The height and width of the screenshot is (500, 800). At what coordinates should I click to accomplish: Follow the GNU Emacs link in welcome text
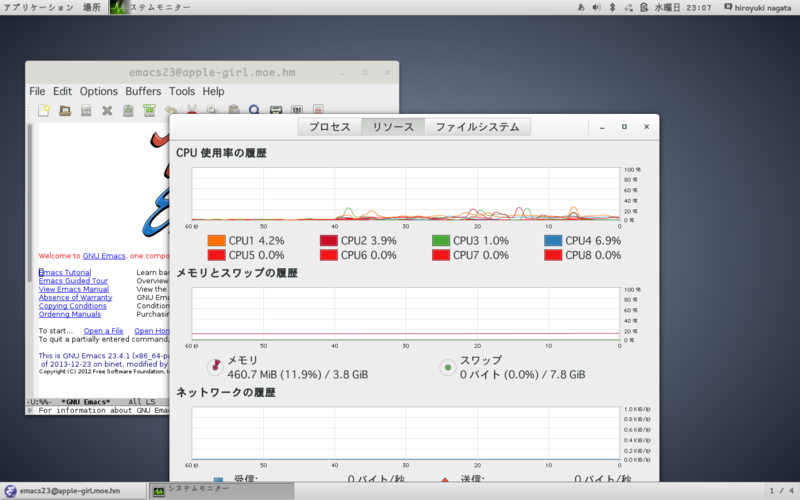104,256
